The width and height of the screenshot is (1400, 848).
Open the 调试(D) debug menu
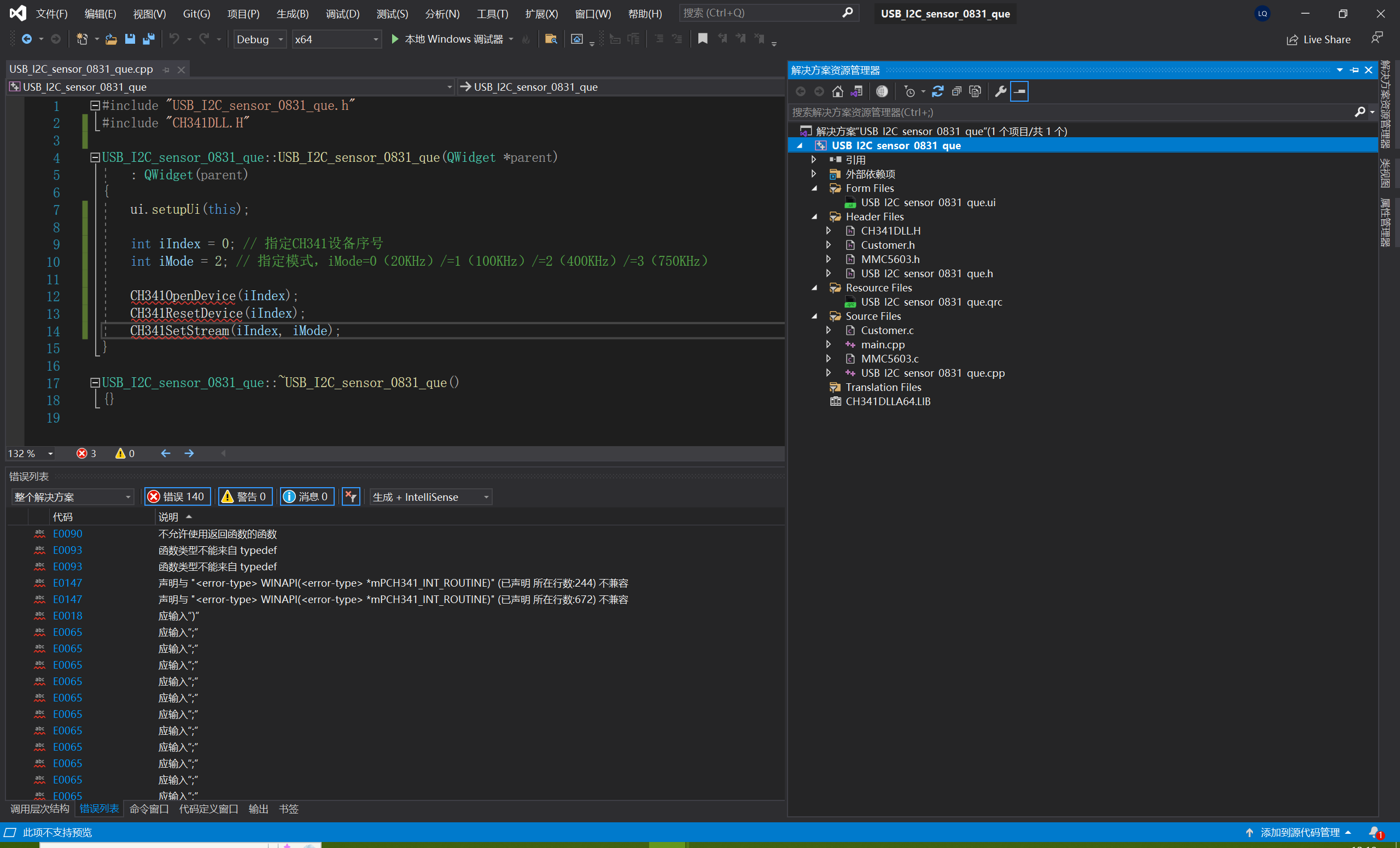pos(342,14)
